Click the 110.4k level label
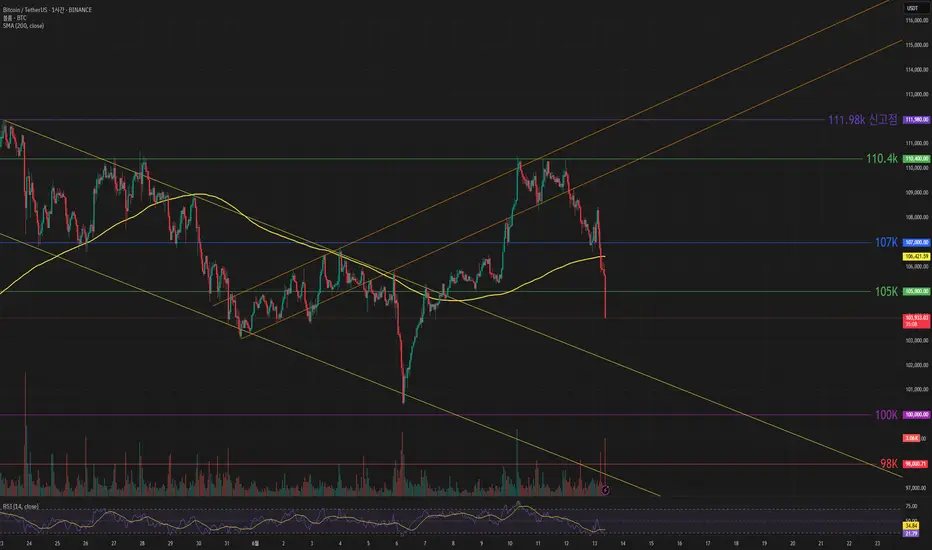Screen dimensions: 932x550 click(881, 158)
